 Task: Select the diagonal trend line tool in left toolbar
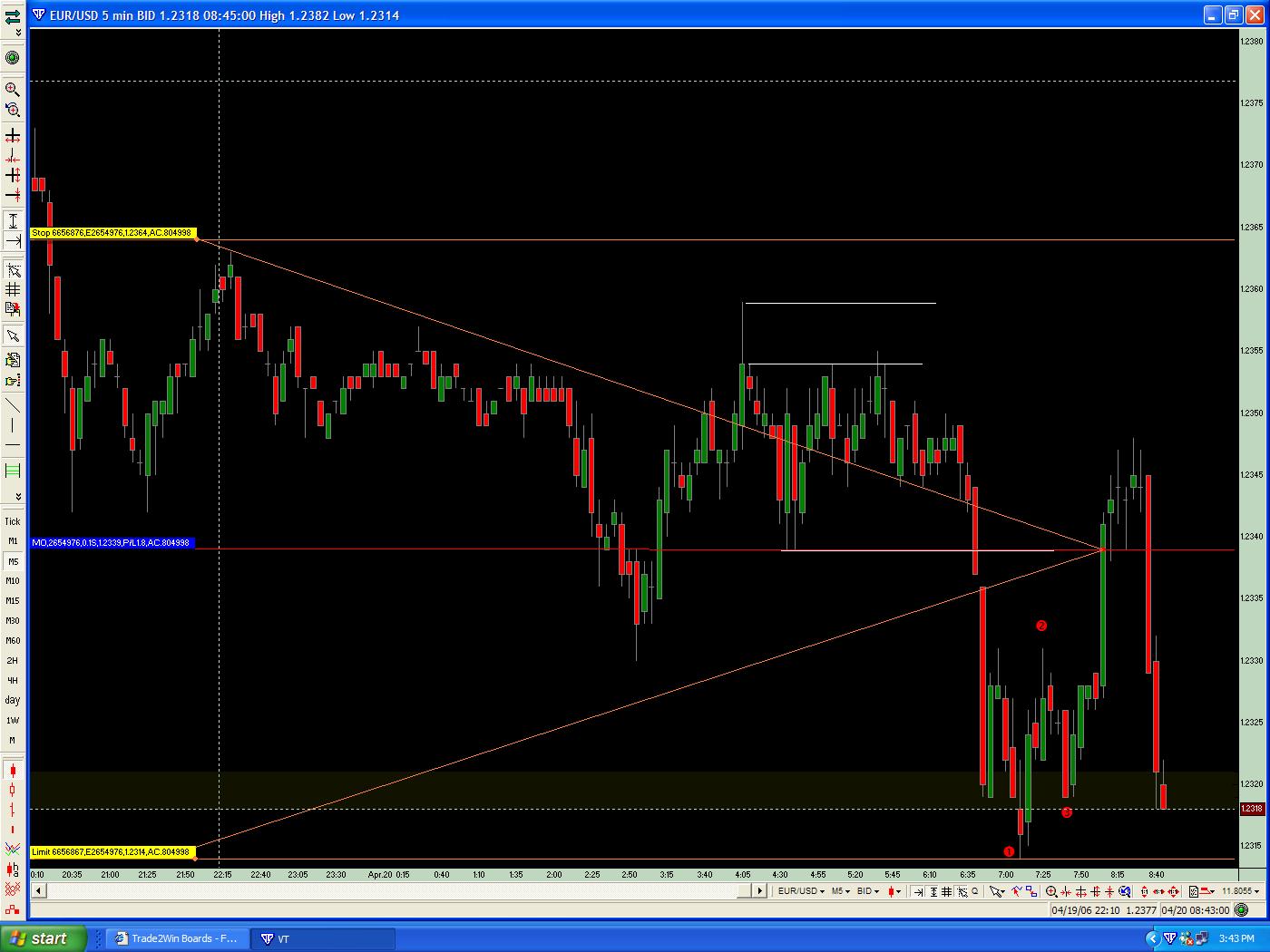pos(13,405)
